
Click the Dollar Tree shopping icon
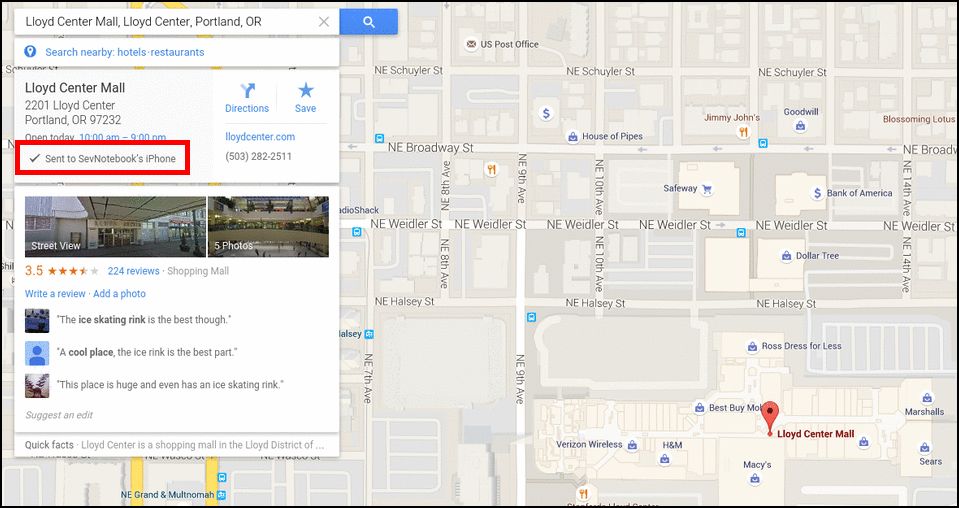(x=787, y=256)
